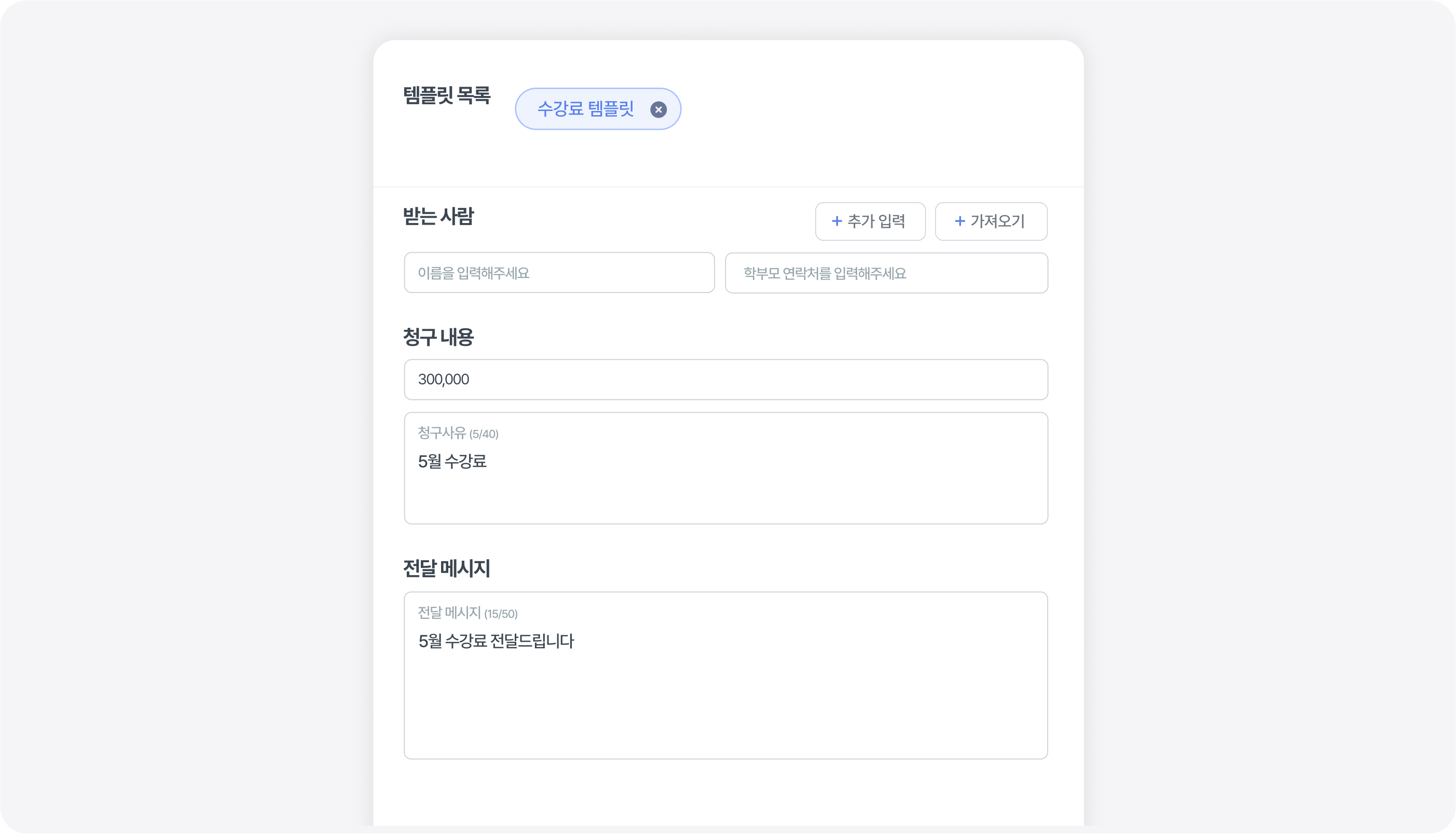Click the 청구사유 (5/40) counter label
The height and width of the screenshot is (834, 1456).
pos(458,433)
